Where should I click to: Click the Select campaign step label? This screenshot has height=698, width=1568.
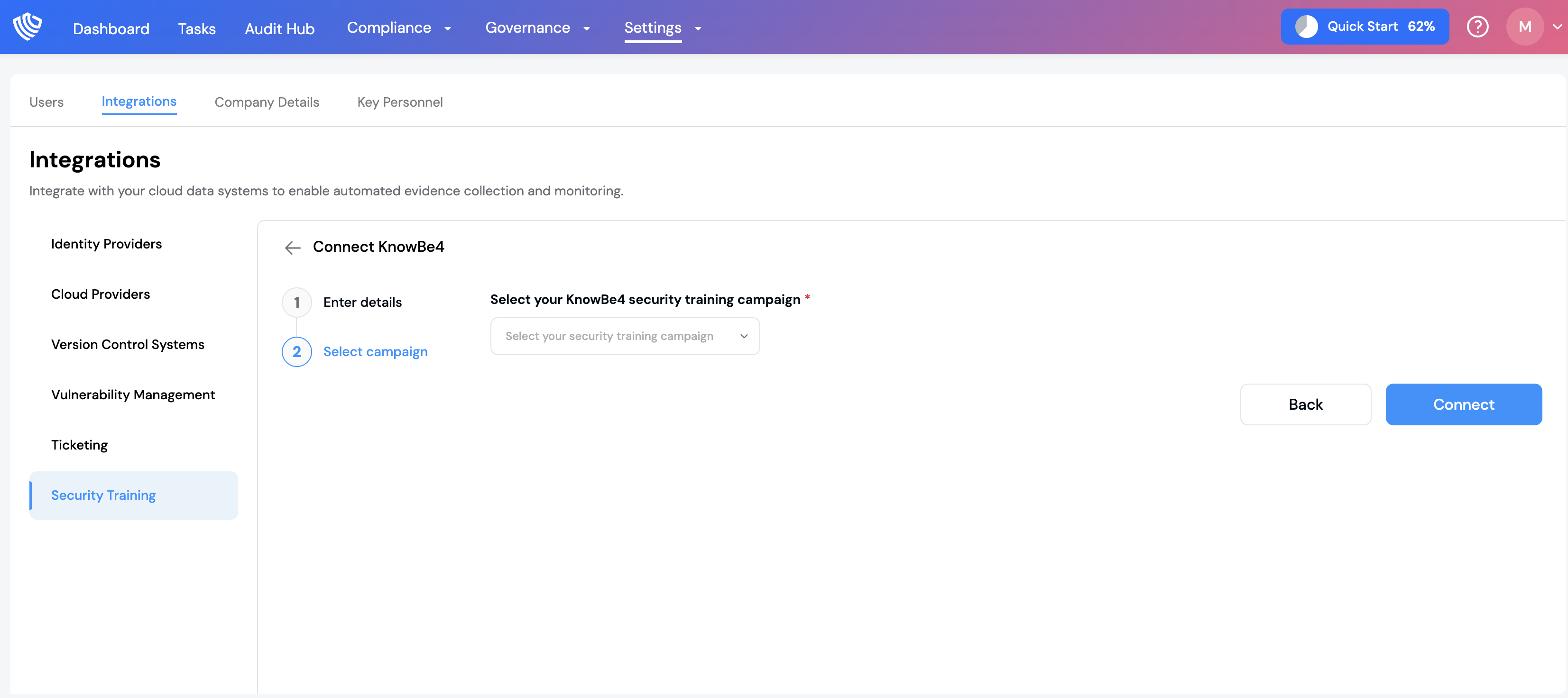(x=375, y=352)
